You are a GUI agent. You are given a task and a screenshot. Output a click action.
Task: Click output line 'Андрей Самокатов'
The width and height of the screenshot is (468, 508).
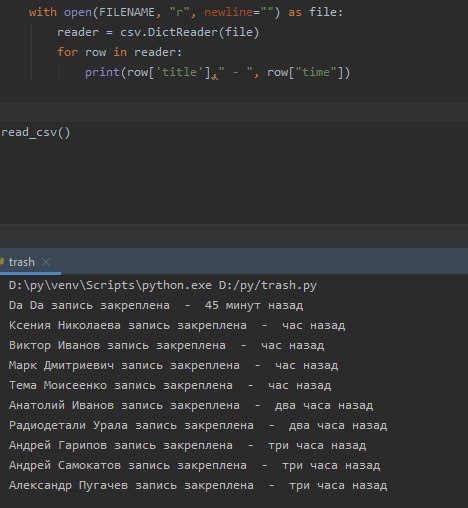coord(194,465)
